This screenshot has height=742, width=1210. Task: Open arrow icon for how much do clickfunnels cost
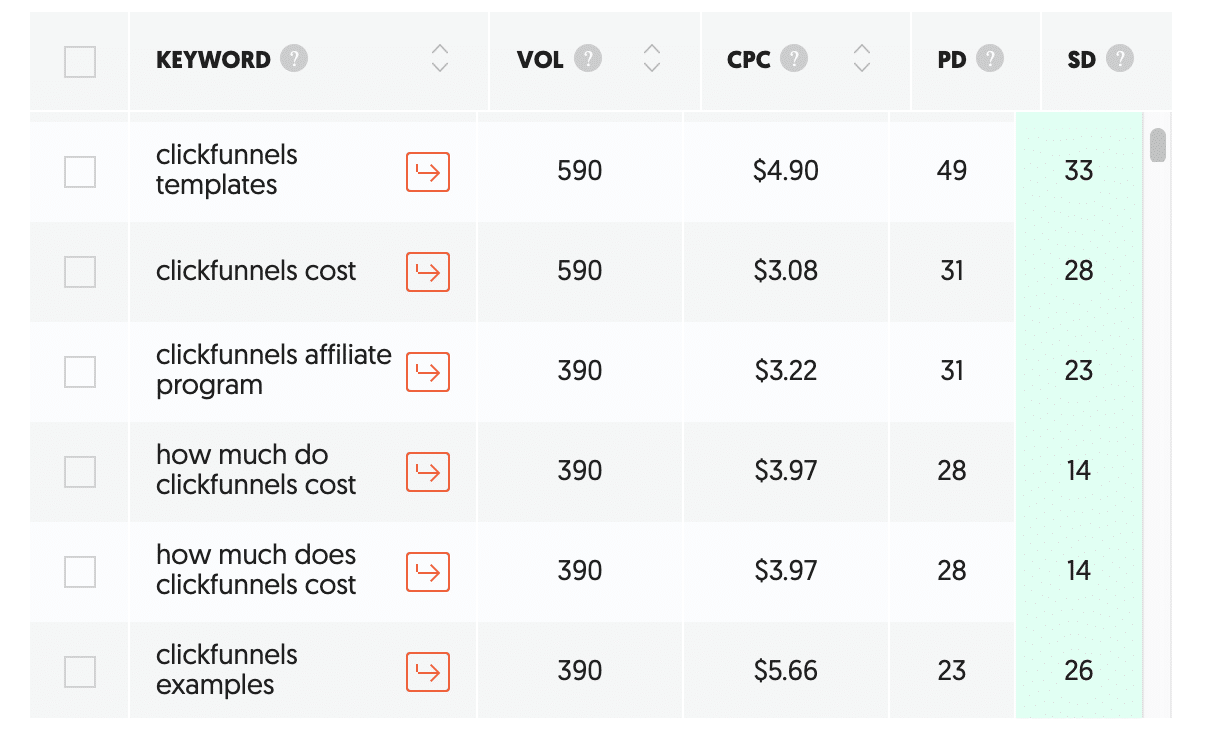(x=428, y=472)
